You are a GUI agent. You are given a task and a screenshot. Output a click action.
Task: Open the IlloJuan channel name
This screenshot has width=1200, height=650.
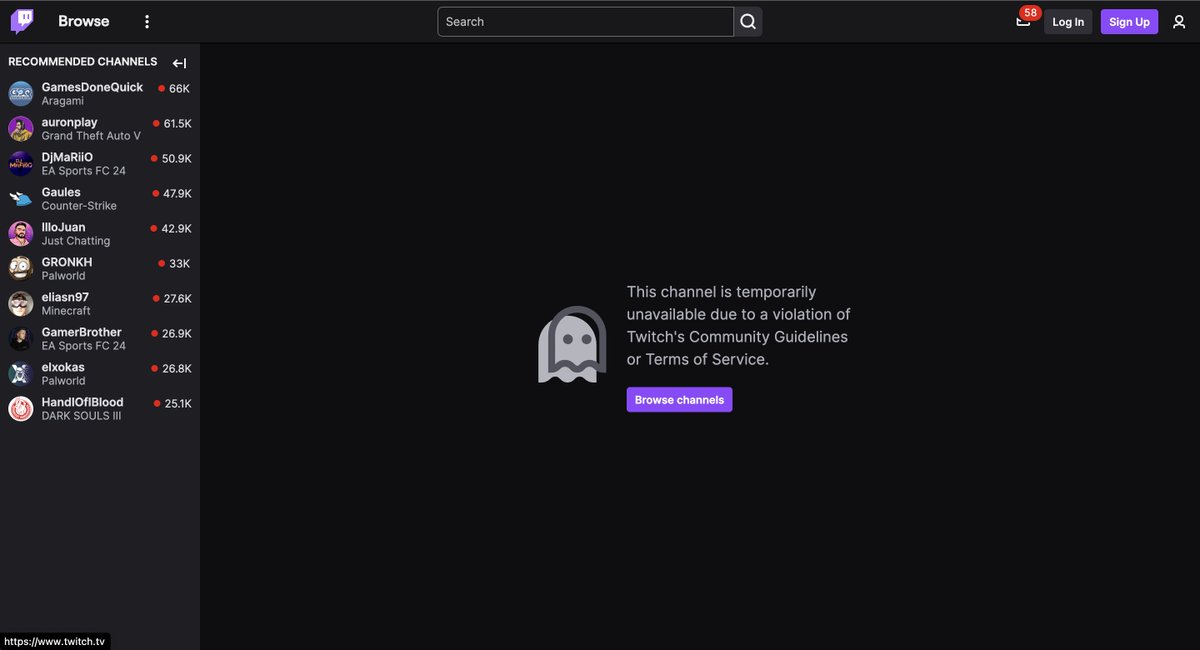coord(64,227)
